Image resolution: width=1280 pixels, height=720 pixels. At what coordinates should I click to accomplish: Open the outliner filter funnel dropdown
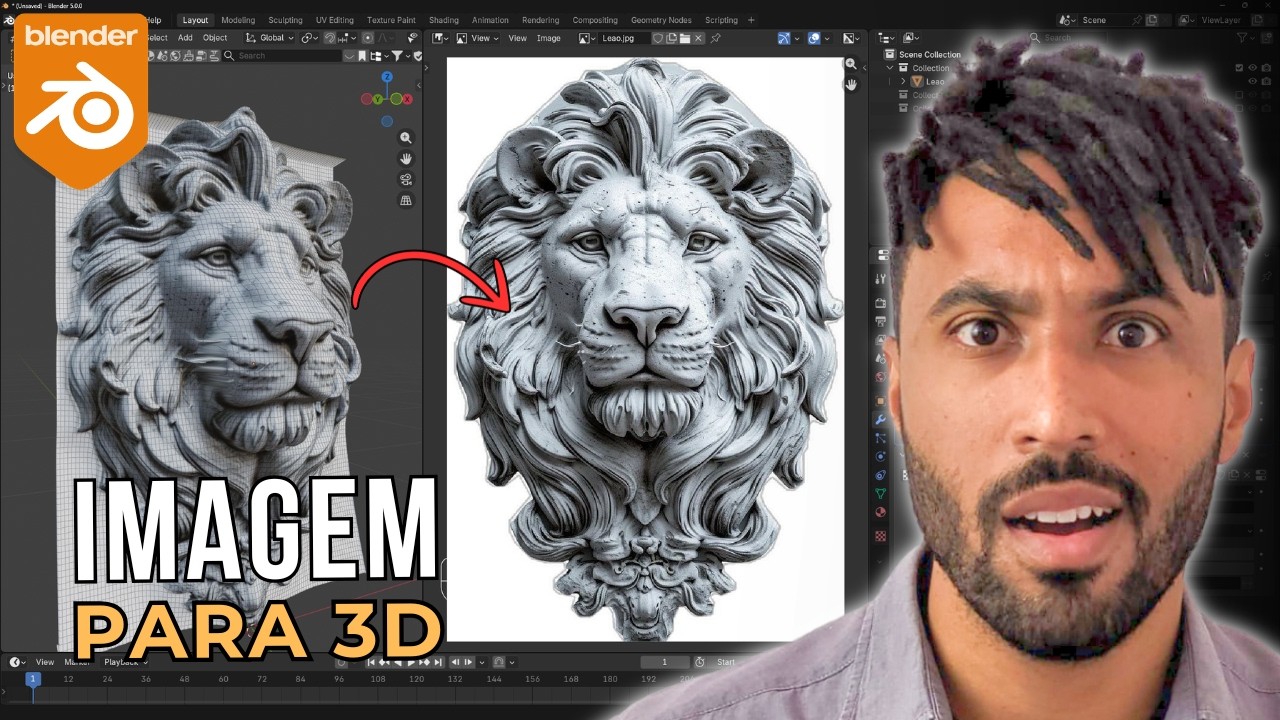(x=1244, y=38)
